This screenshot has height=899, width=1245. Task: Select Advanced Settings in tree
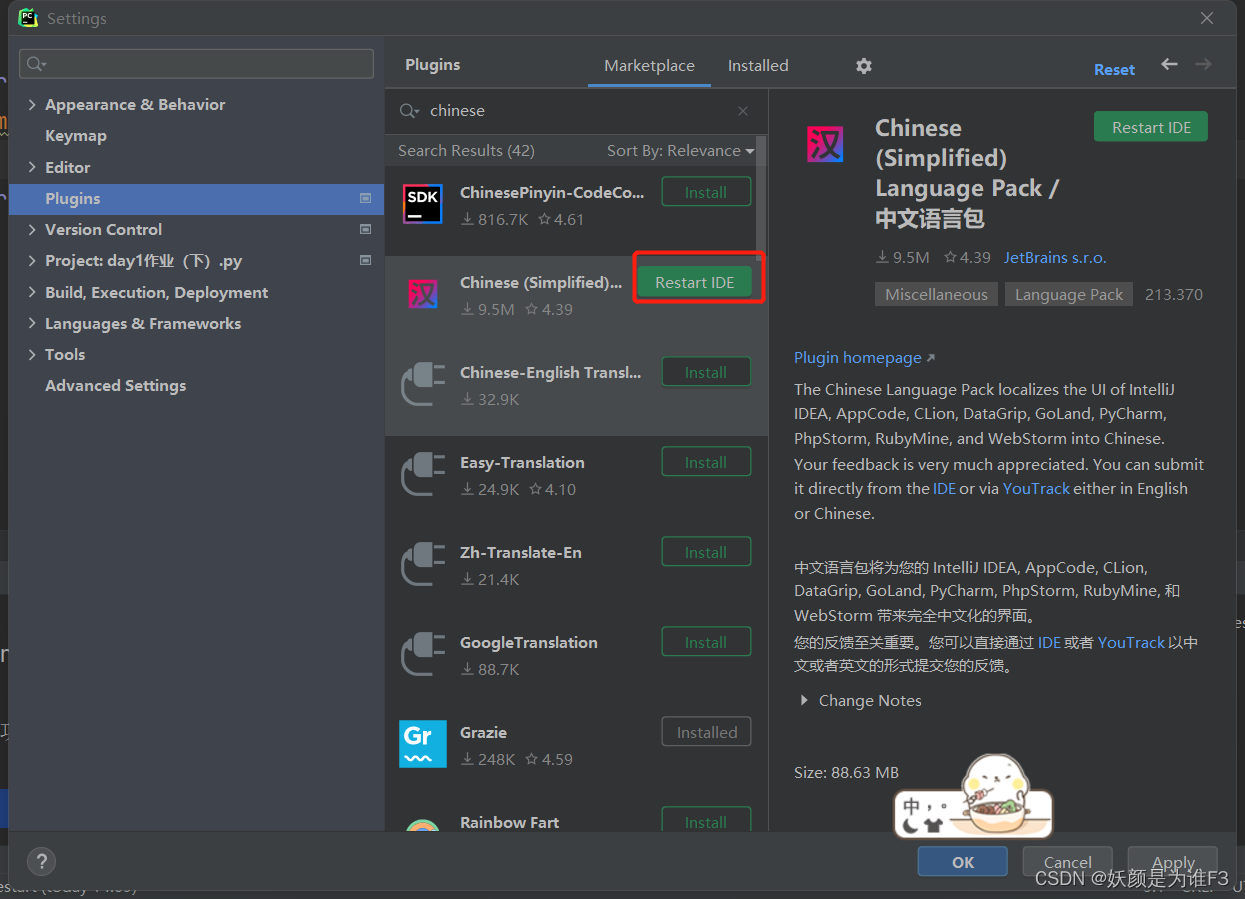(x=115, y=386)
